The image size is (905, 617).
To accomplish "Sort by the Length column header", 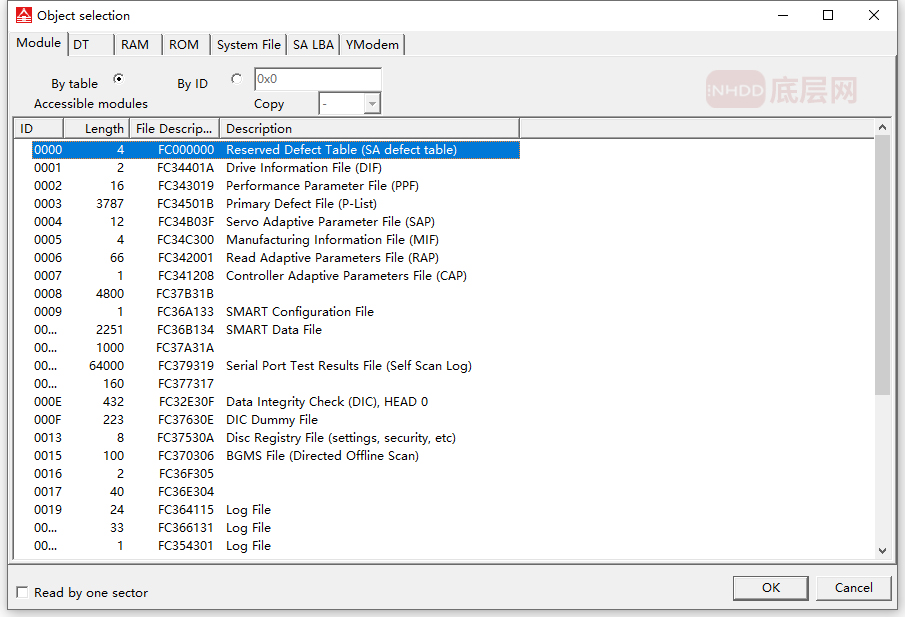I will click(97, 128).
